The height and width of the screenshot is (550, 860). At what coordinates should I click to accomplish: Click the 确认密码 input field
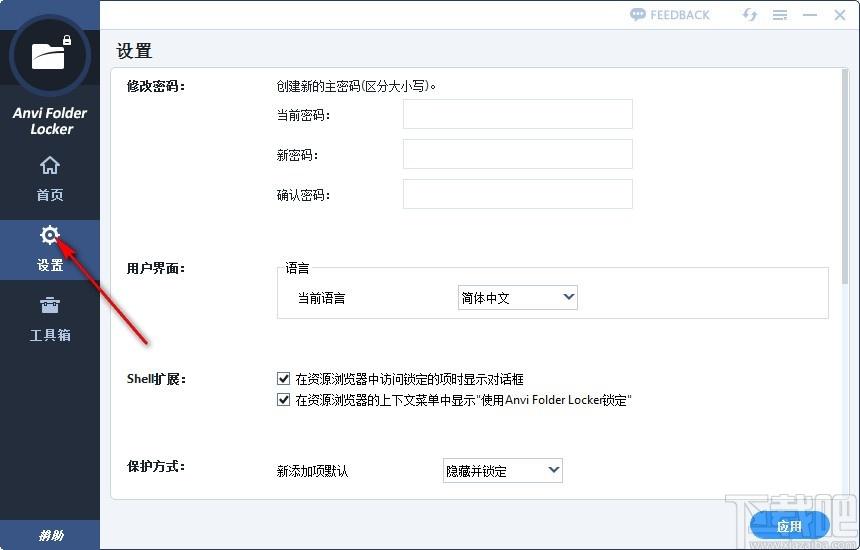click(518, 194)
